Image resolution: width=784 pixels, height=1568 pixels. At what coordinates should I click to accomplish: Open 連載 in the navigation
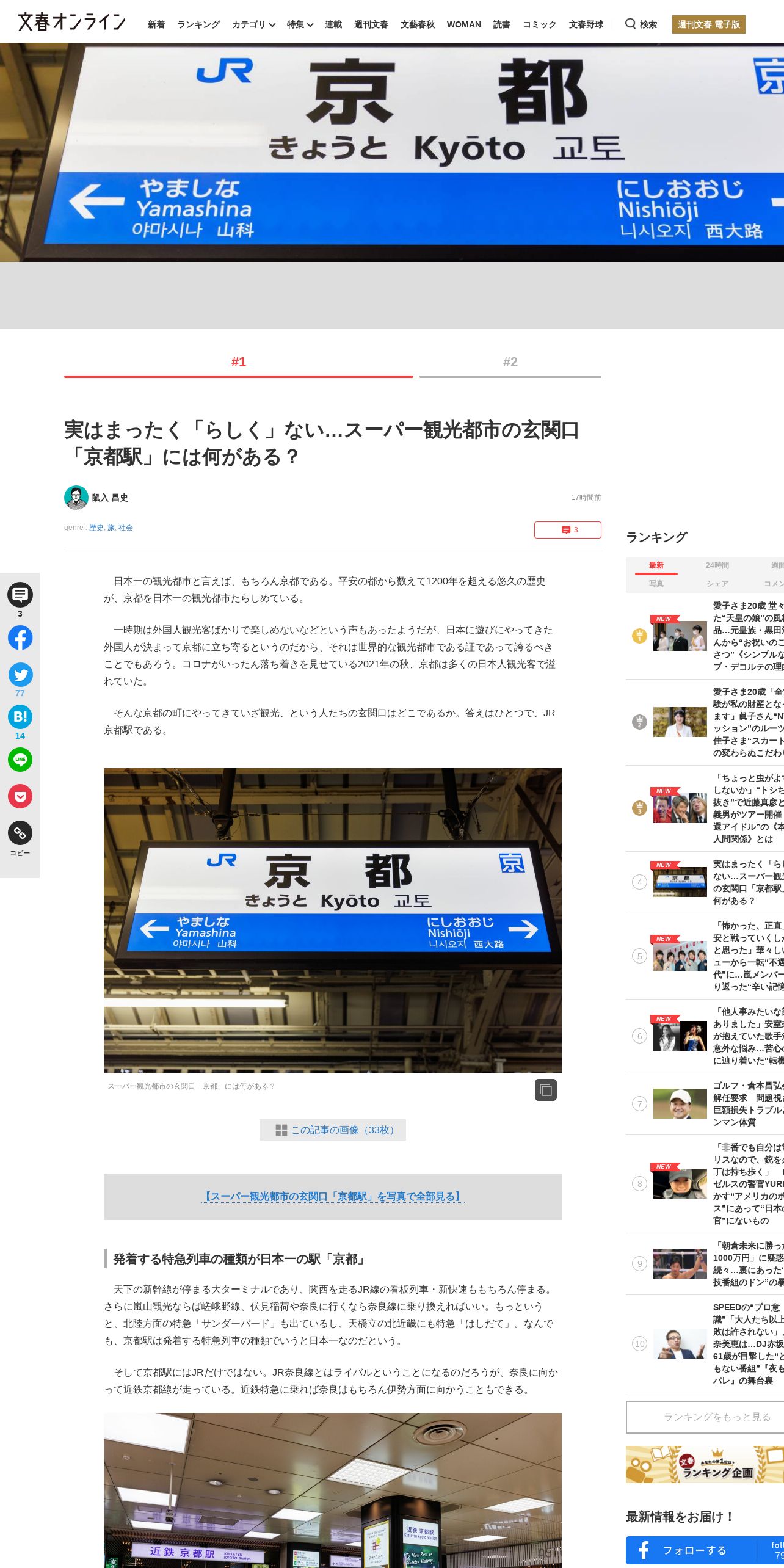[x=333, y=24]
